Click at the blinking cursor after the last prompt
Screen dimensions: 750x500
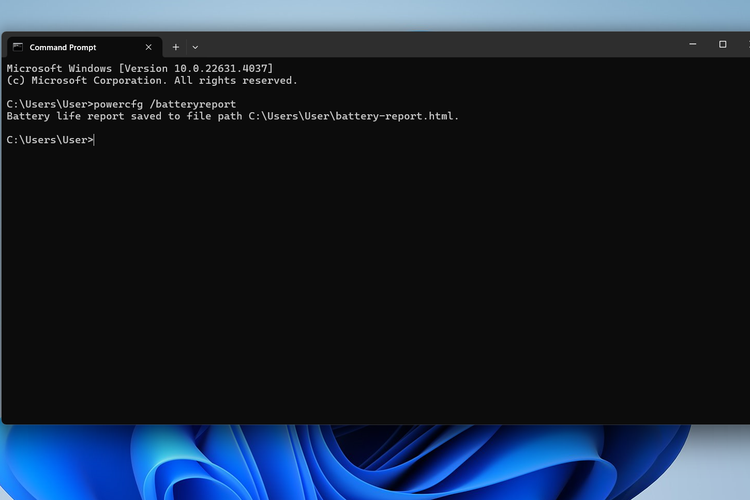[x=95, y=140]
